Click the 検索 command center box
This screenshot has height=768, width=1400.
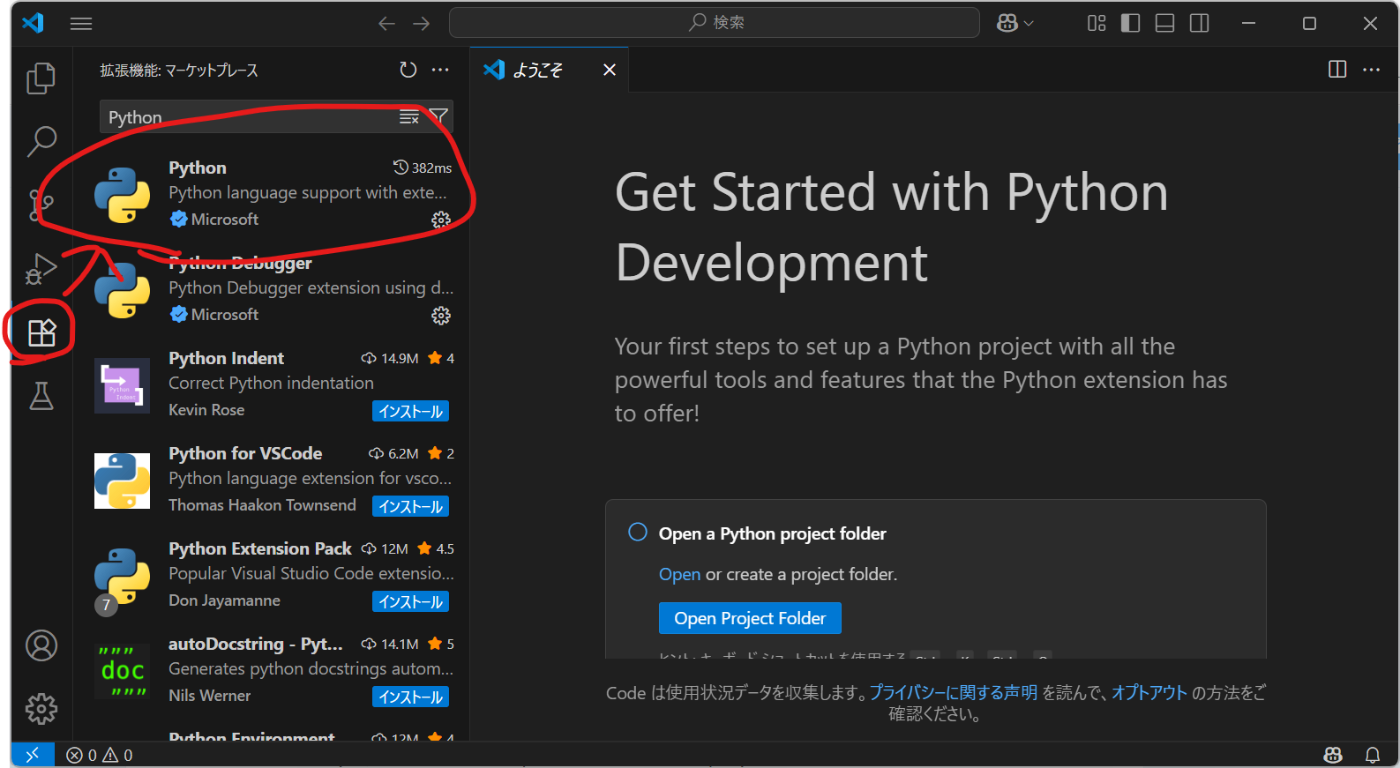click(714, 23)
